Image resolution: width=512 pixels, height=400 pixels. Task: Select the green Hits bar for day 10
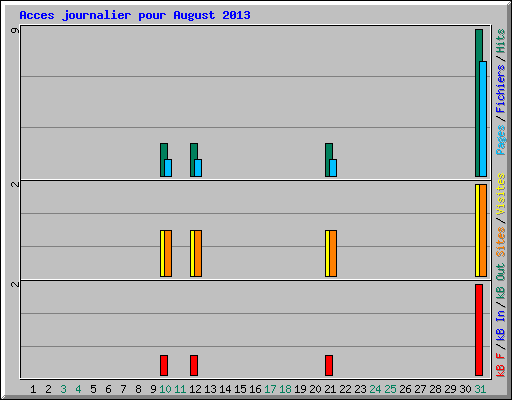point(162,160)
